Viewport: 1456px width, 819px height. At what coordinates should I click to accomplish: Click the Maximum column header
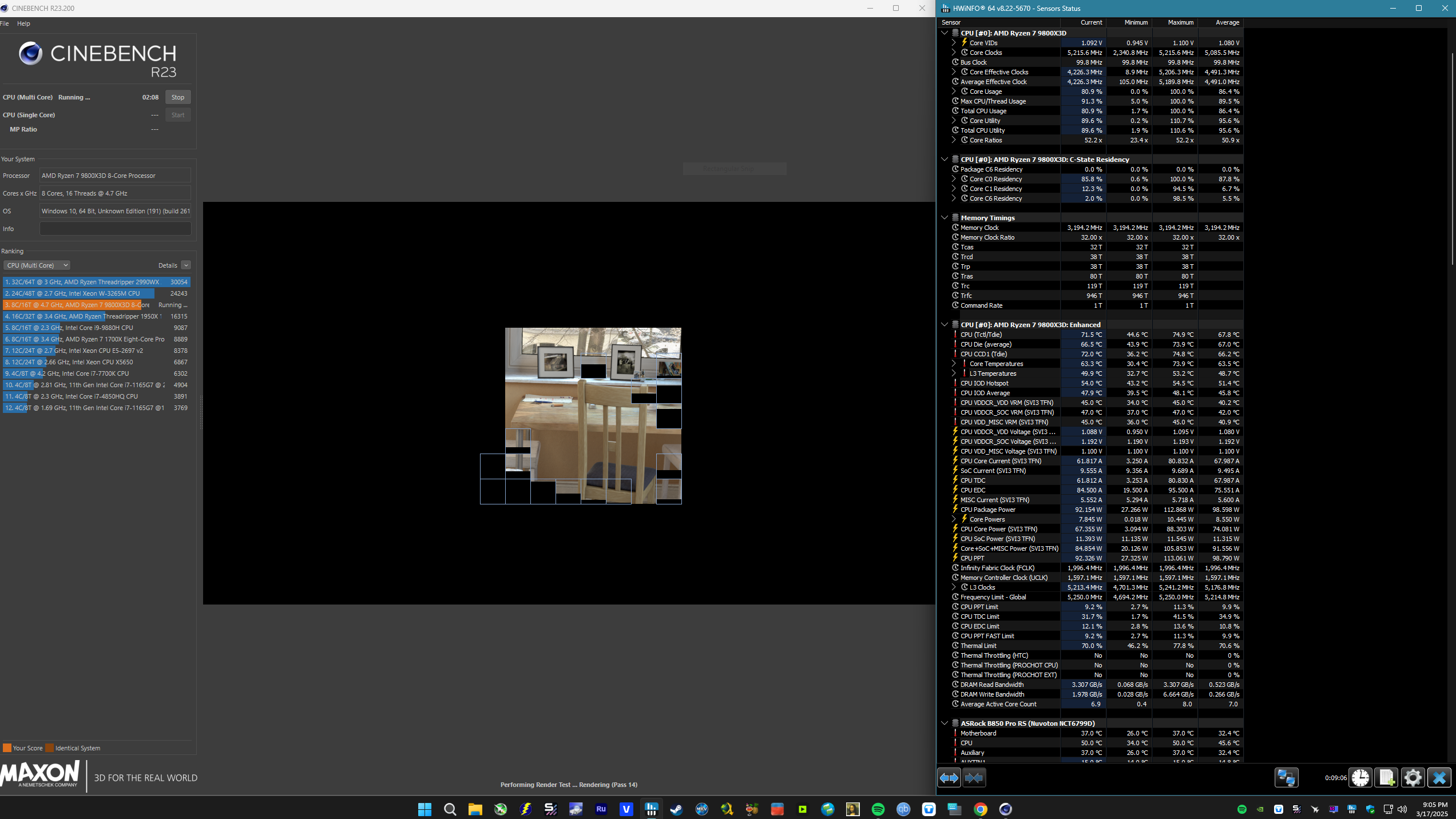coord(1175,22)
